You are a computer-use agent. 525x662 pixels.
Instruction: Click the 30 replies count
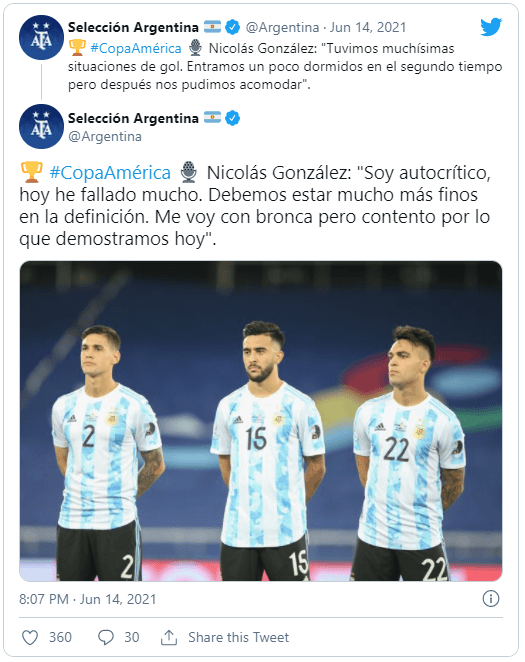tap(132, 637)
